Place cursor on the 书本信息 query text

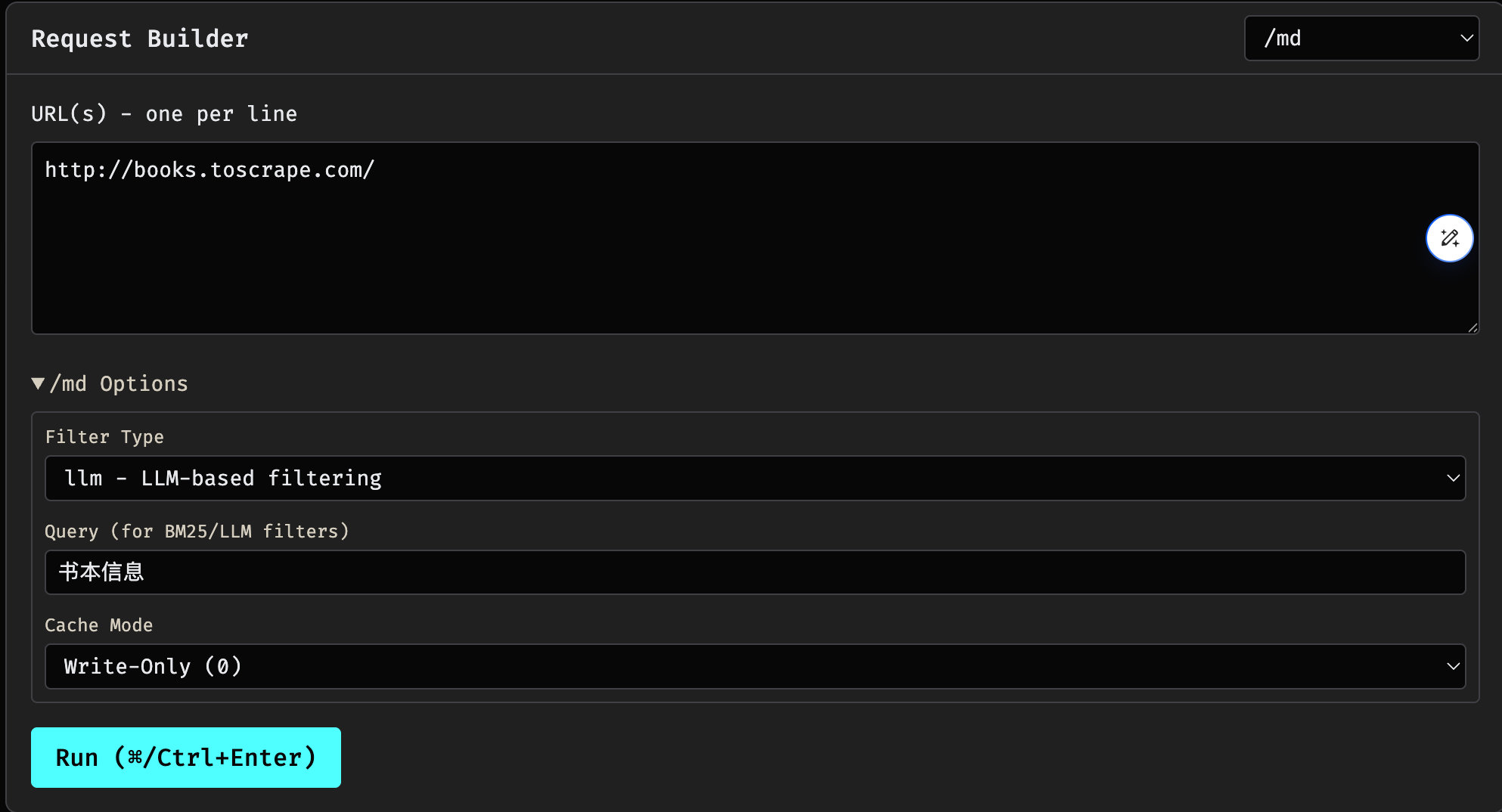point(101,572)
